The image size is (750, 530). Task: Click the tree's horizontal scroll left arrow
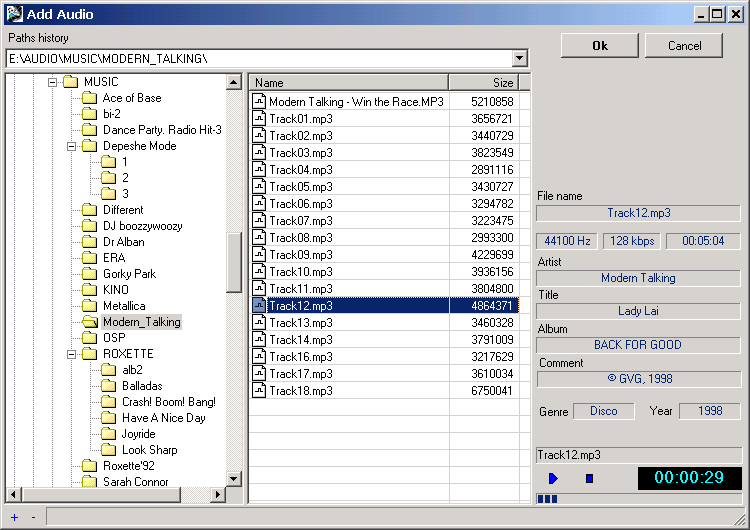coord(13,495)
